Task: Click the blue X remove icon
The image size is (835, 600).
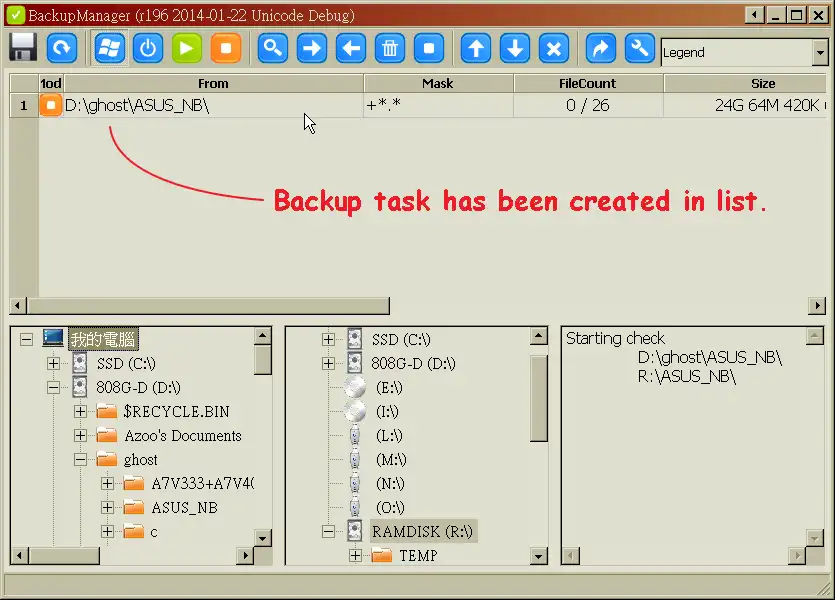Action: (554, 48)
